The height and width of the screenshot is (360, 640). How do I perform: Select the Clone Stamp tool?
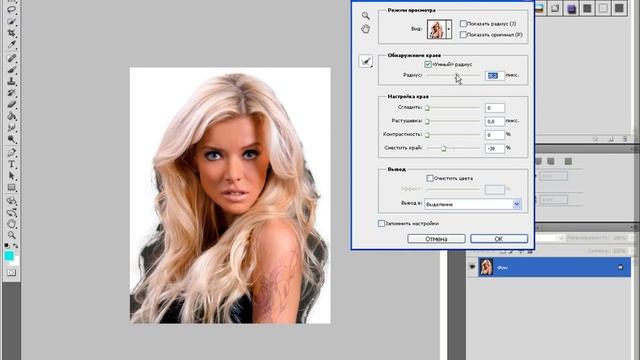[x=11, y=81]
